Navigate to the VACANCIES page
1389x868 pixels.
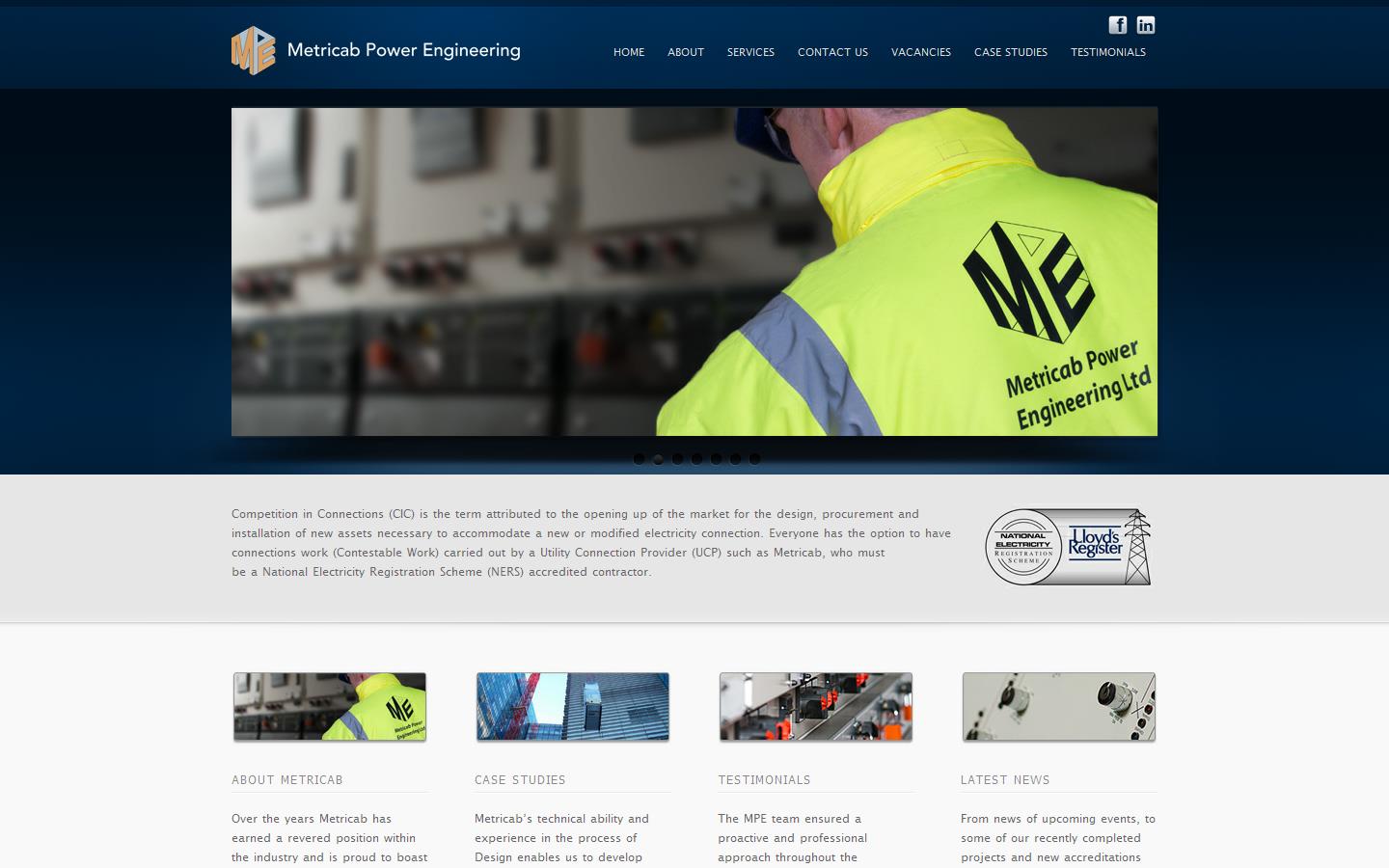coord(920,52)
